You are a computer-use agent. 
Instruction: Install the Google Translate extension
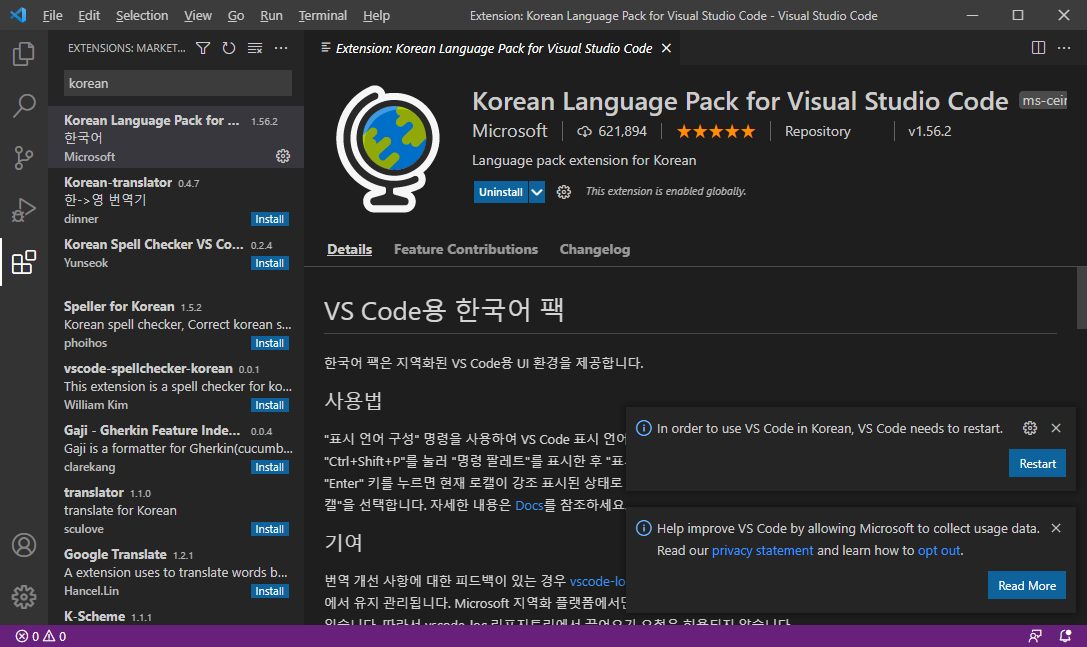[x=270, y=591]
